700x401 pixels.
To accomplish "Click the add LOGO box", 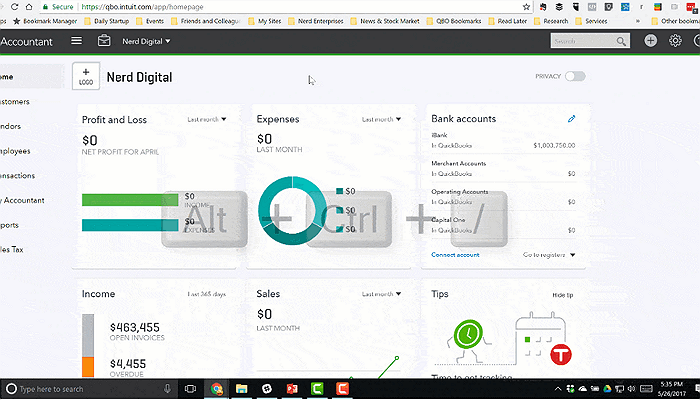I will [x=86, y=77].
